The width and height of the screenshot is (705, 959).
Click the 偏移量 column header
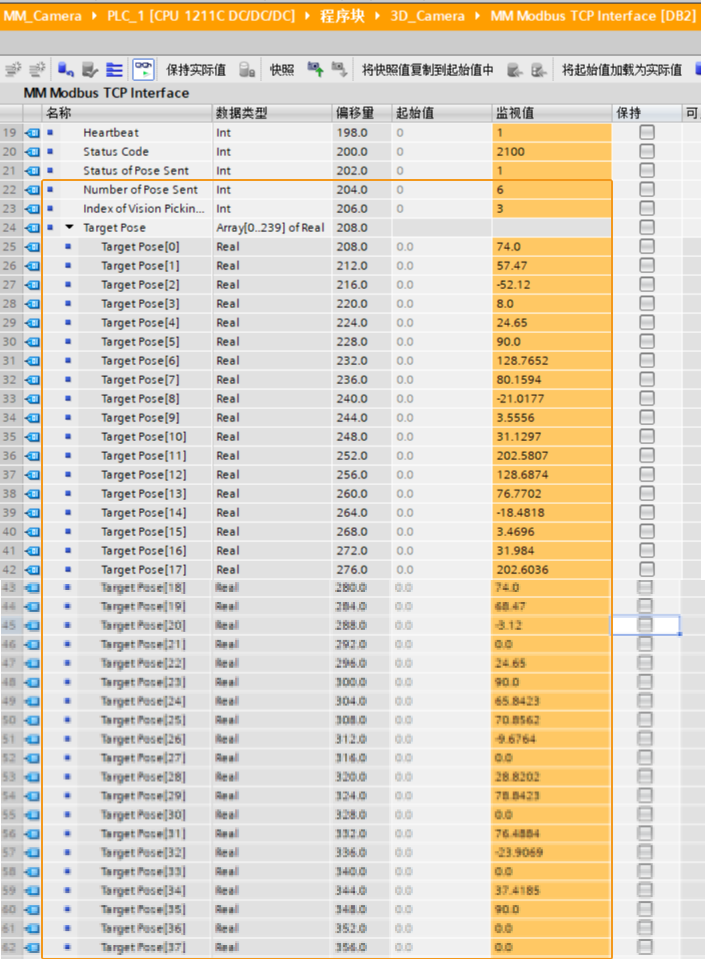click(362, 113)
